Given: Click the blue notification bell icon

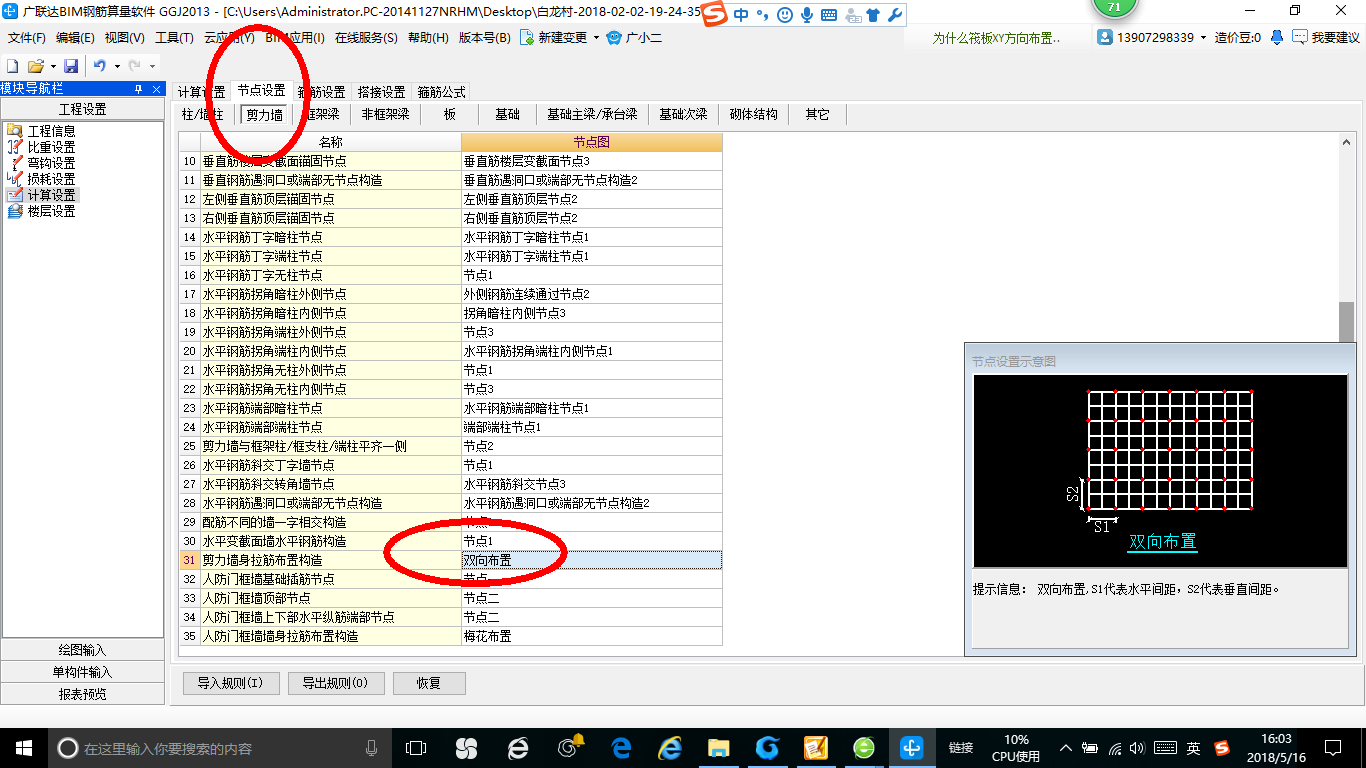Looking at the screenshot, I should 1277,37.
